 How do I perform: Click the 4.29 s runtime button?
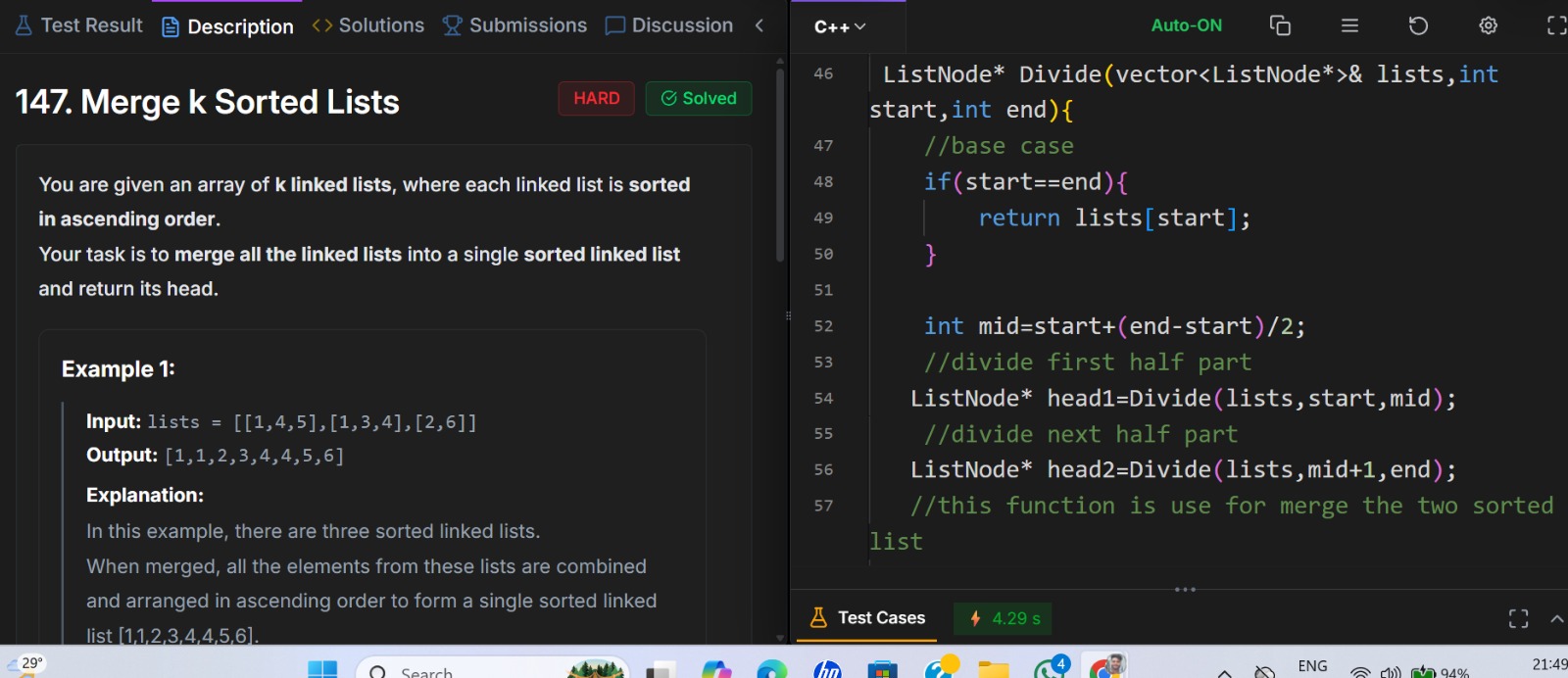[1003, 618]
